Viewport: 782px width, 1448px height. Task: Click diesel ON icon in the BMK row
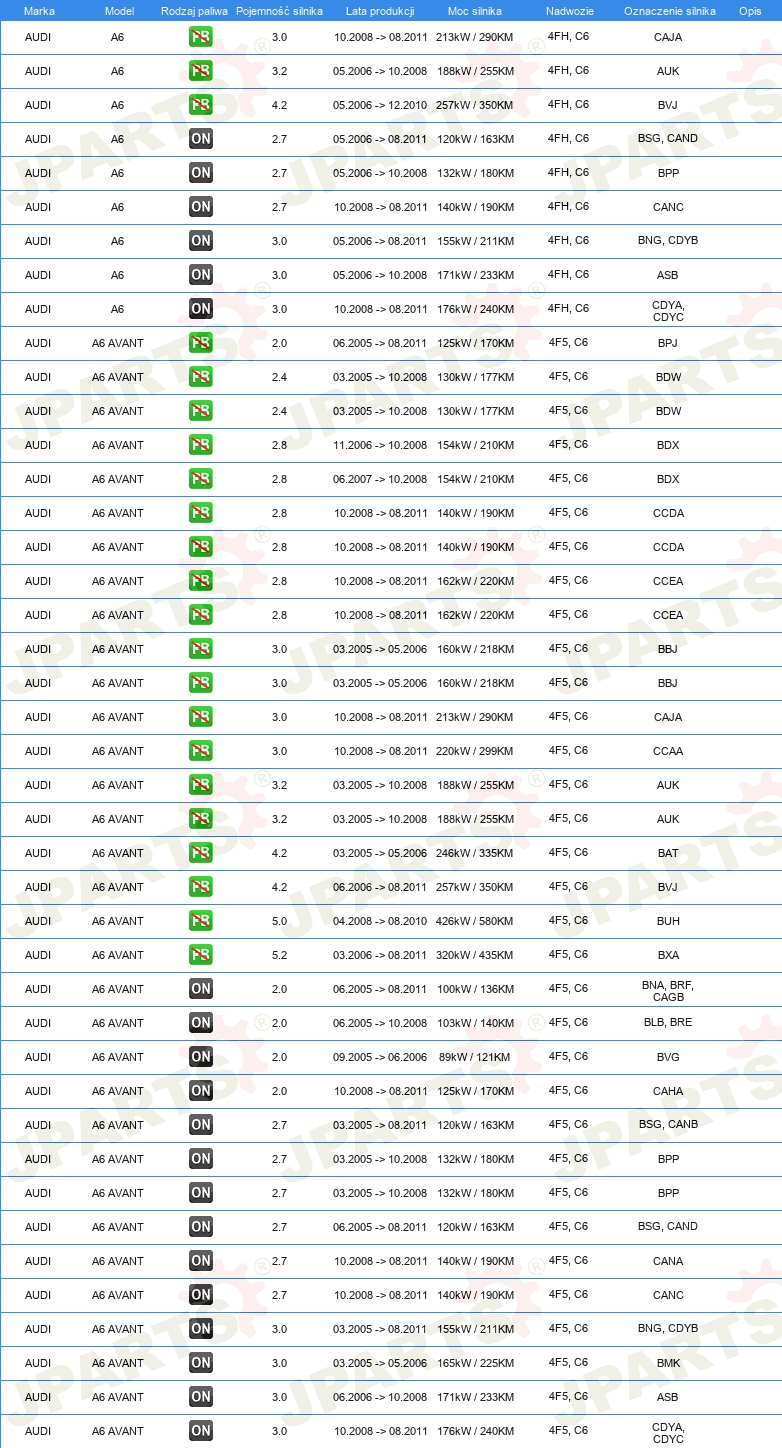[x=201, y=1364]
